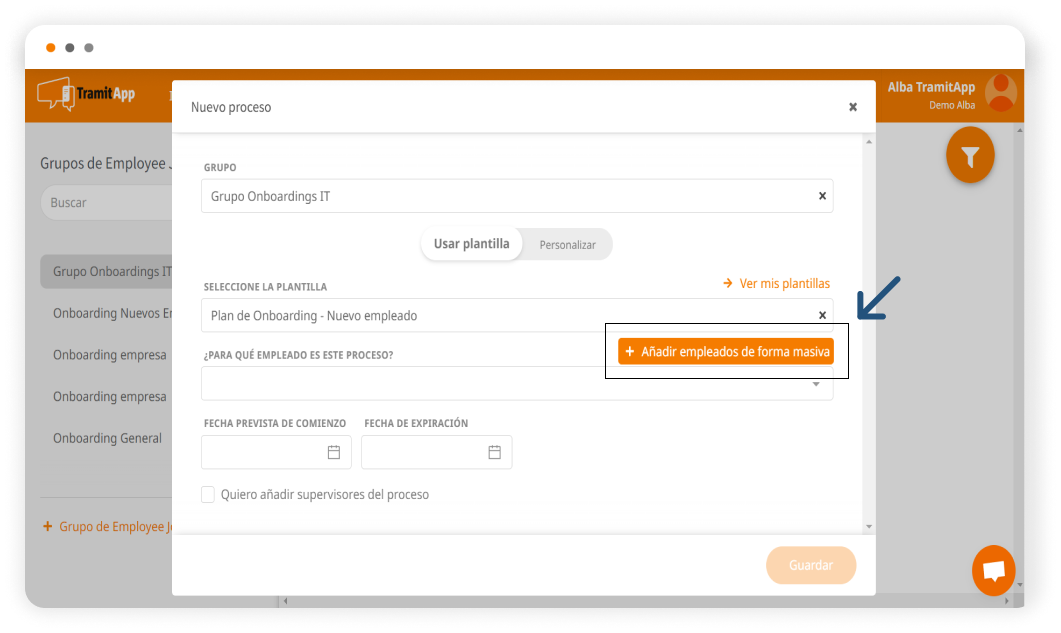Select Onboarding General in the group list
Viewport: 1061px width, 633px height.
coord(107,438)
